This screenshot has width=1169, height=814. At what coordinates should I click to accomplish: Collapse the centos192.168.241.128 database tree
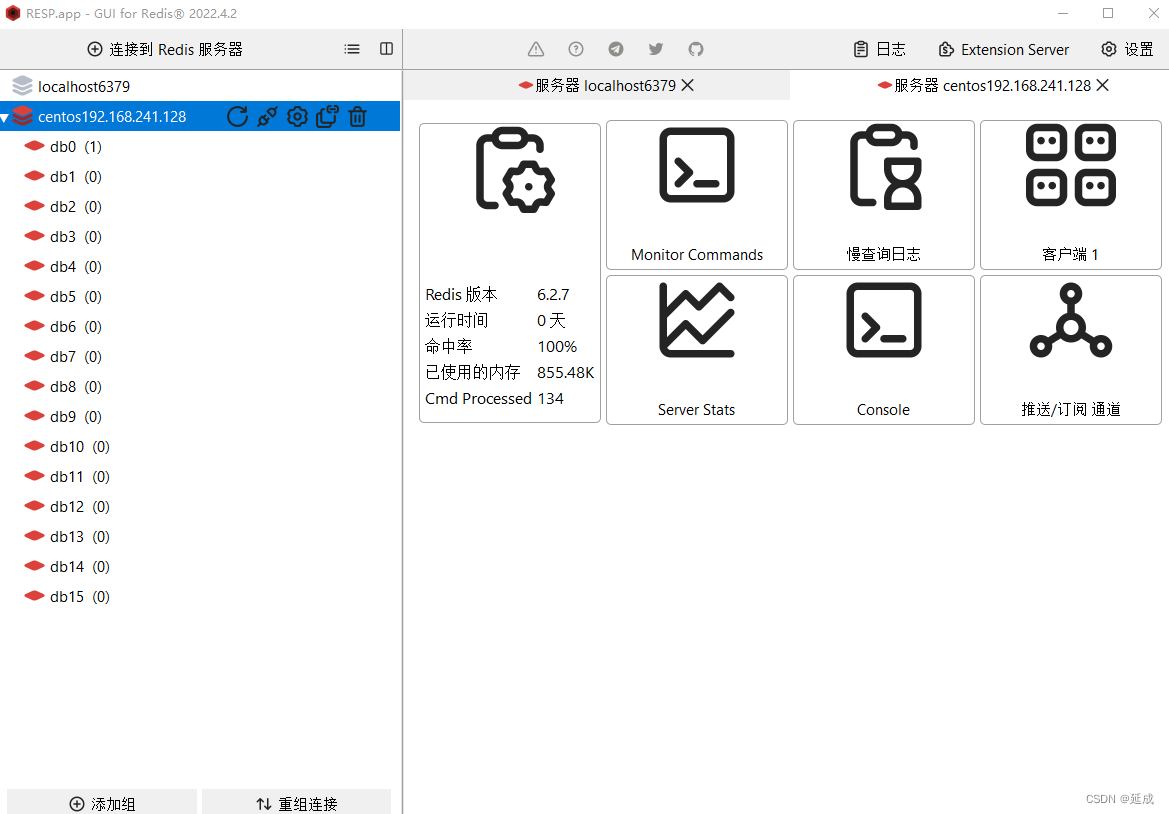pos(10,116)
